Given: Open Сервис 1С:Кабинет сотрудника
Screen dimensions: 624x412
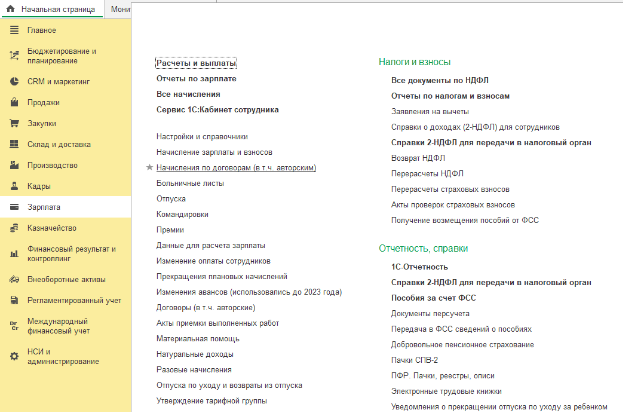Looking at the screenshot, I should [x=217, y=110].
